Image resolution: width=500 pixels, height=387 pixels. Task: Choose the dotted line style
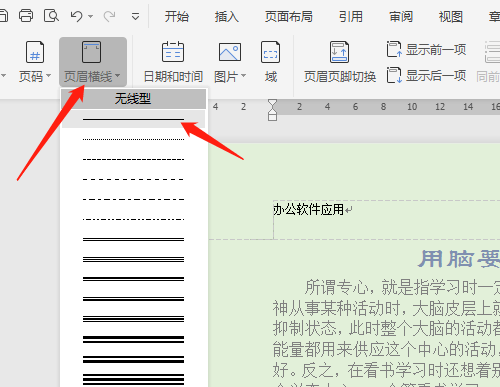click(x=133, y=139)
